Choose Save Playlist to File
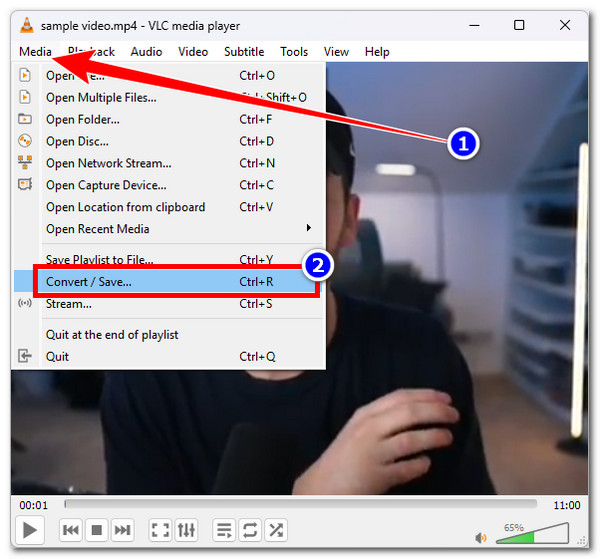600x559 pixels. pos(169,259)
